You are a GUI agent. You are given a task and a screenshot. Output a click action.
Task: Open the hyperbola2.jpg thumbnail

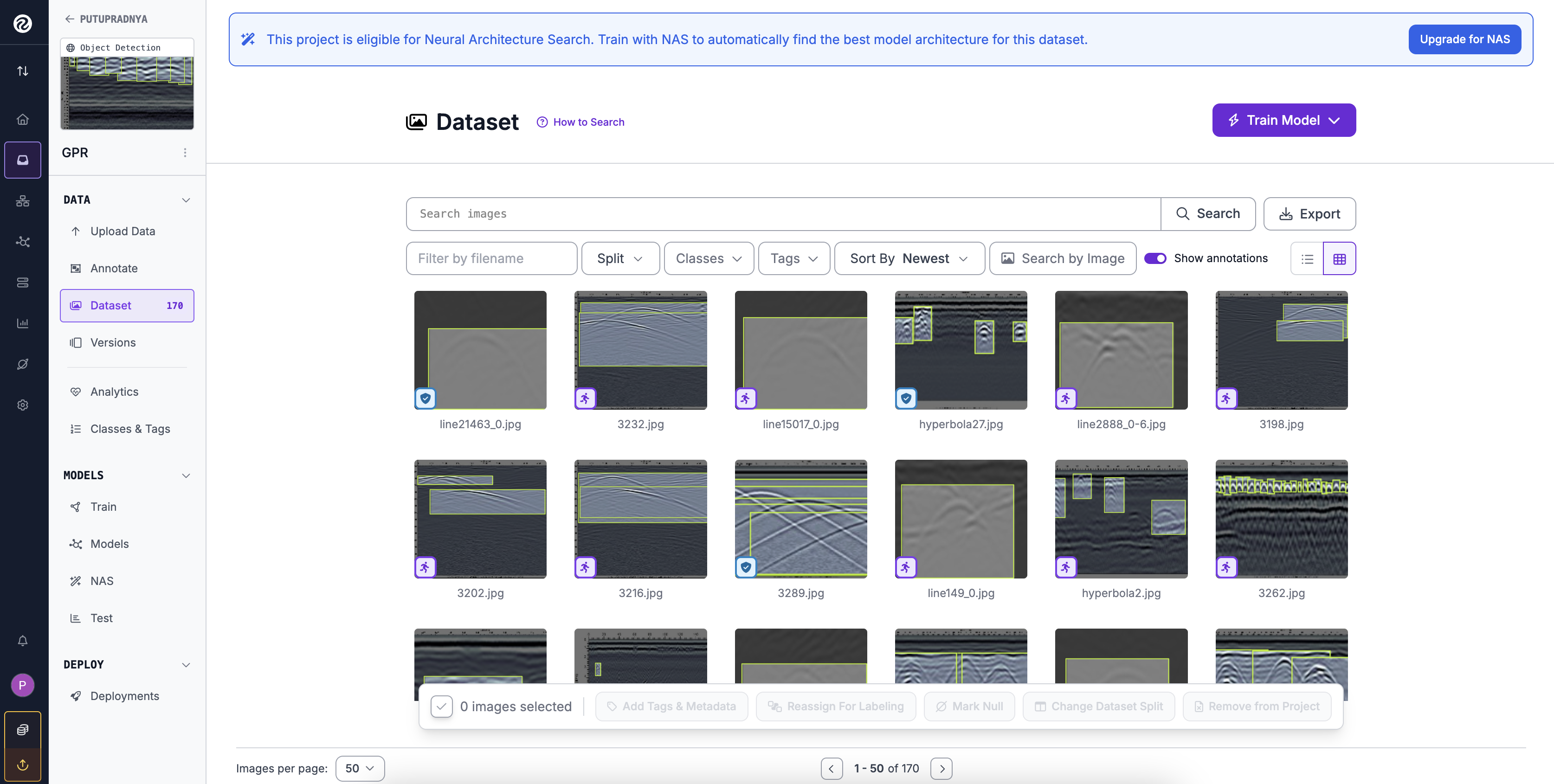point(1121,519)
